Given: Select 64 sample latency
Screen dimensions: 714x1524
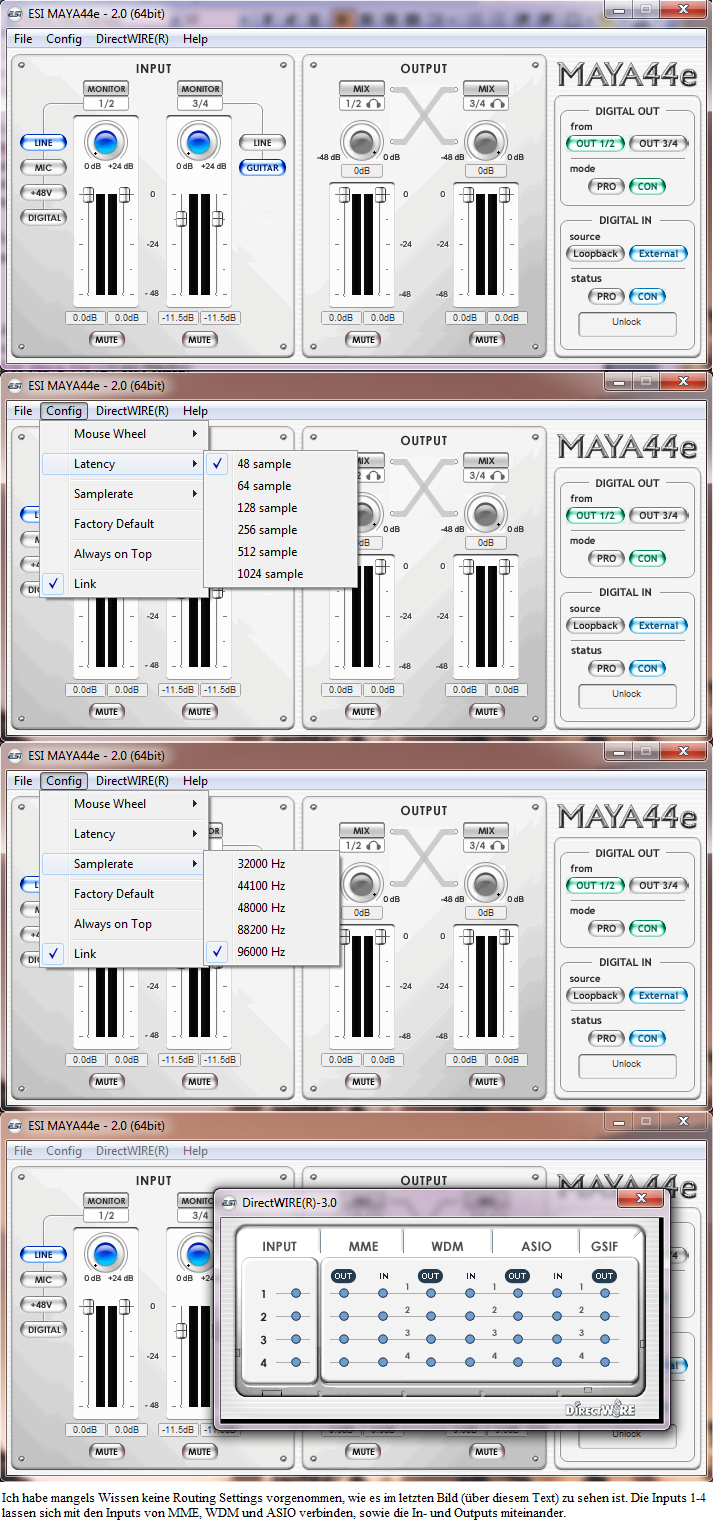Looking at the screenshot, I should pos(280,486).
